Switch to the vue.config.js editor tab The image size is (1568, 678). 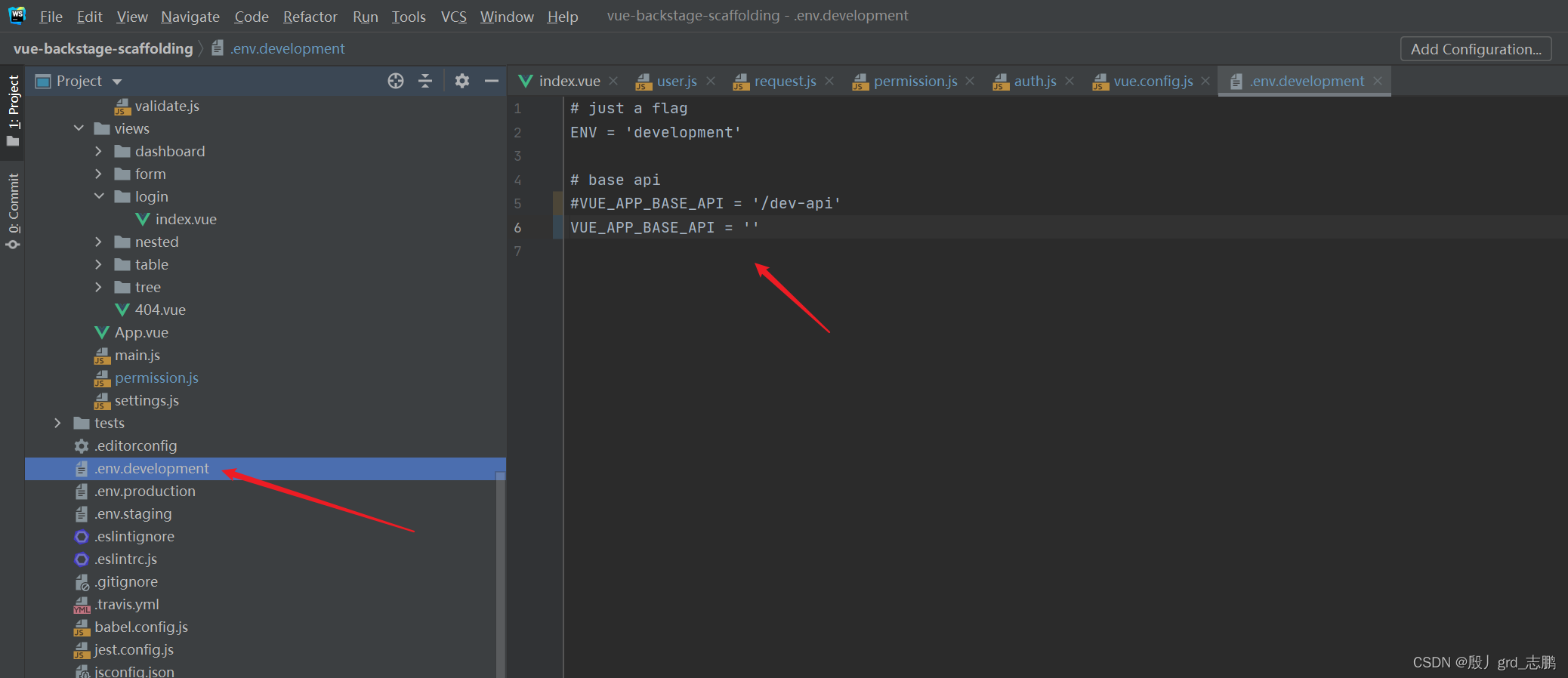tap(1153, 81)
